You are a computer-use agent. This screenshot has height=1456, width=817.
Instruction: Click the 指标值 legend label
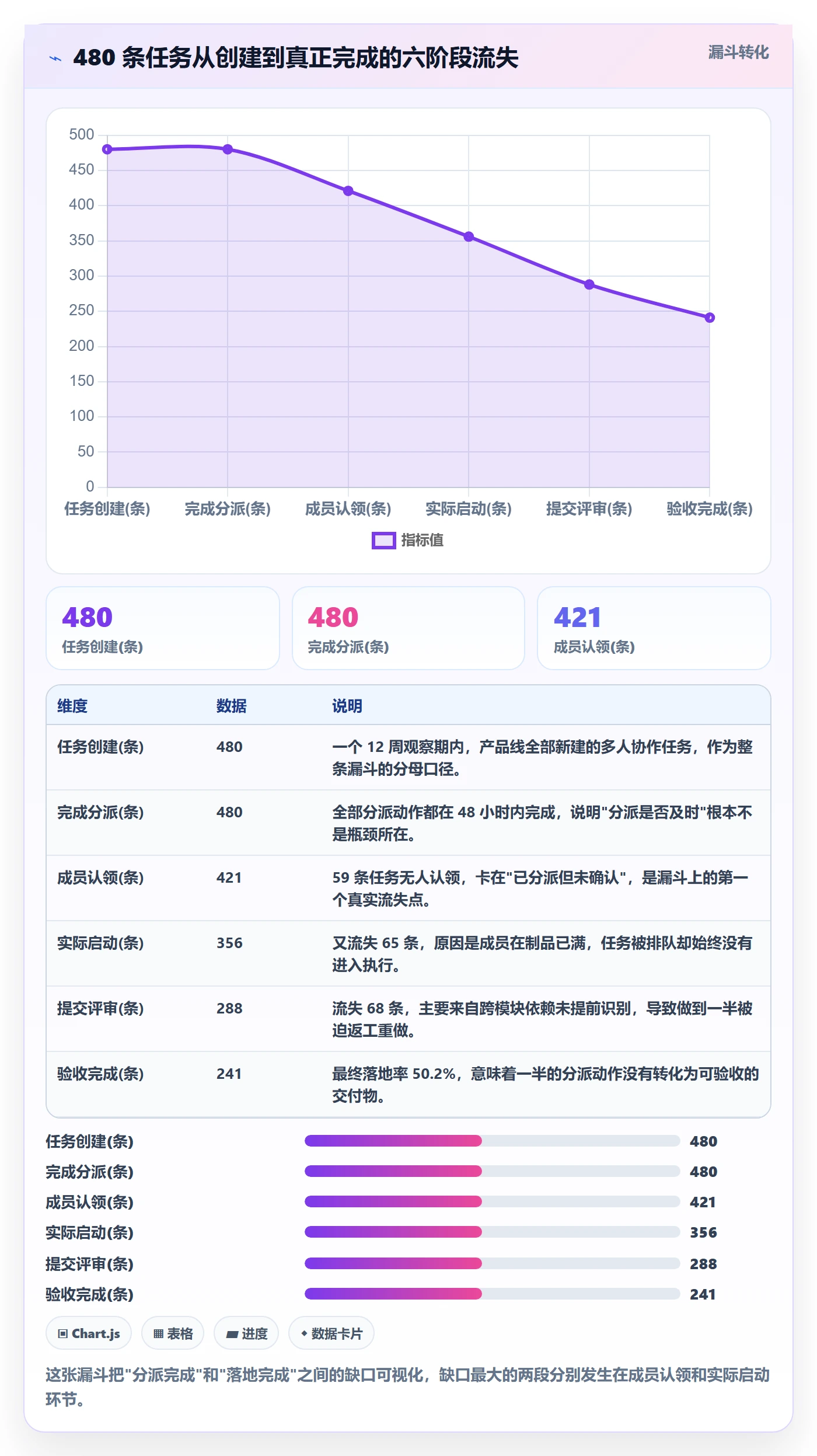pyautogui.click(x=423, y=541)
